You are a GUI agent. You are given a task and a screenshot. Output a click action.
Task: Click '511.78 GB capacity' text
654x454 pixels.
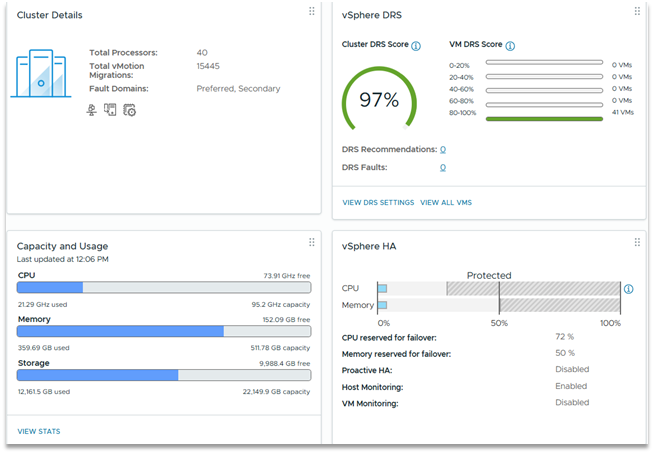(280, 348)
